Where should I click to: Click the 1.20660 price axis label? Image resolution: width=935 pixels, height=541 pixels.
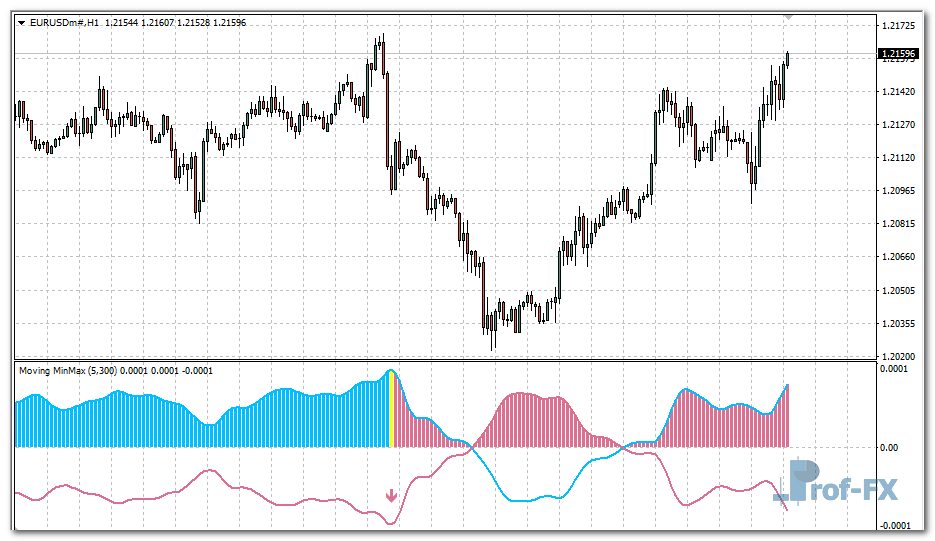898,257
